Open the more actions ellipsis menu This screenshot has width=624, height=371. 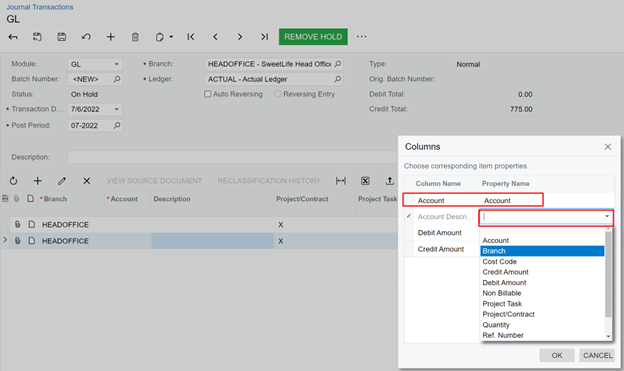361,37
